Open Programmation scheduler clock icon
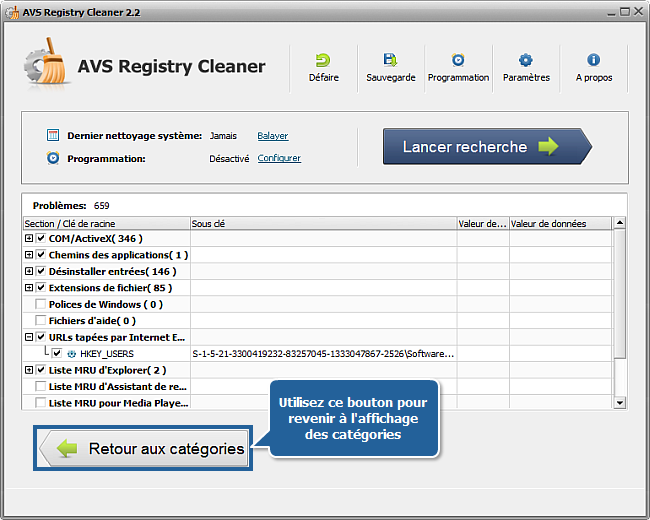This screenshot has width=650, height=520. click(458, 60)
